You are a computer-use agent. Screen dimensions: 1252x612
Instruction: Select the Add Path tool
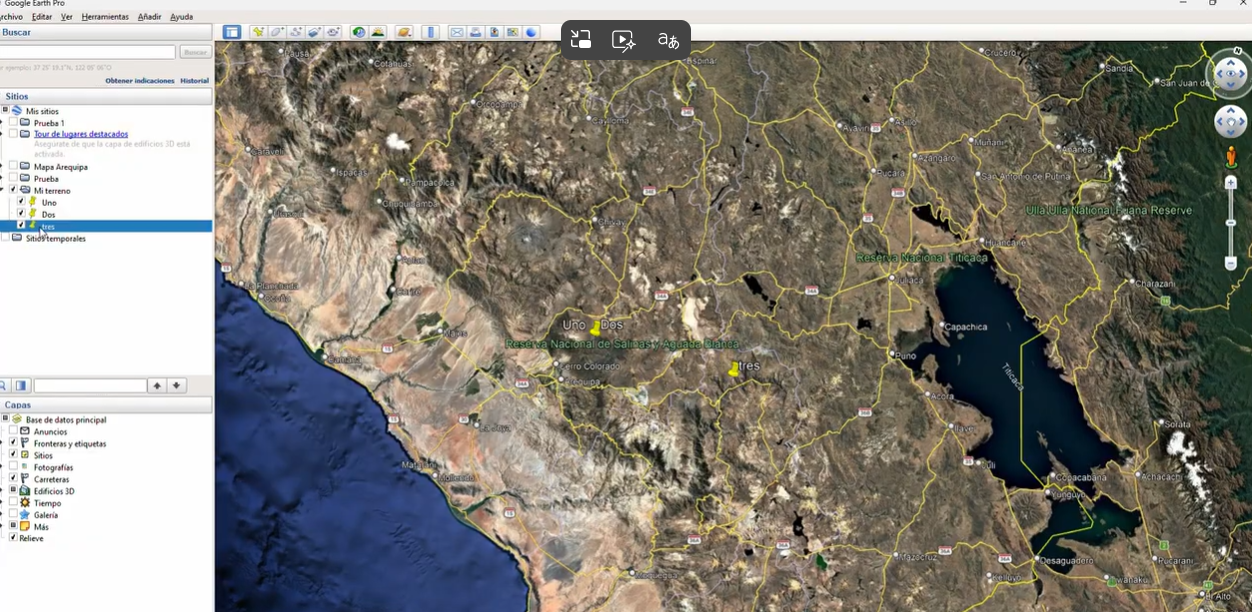[296, 32]
